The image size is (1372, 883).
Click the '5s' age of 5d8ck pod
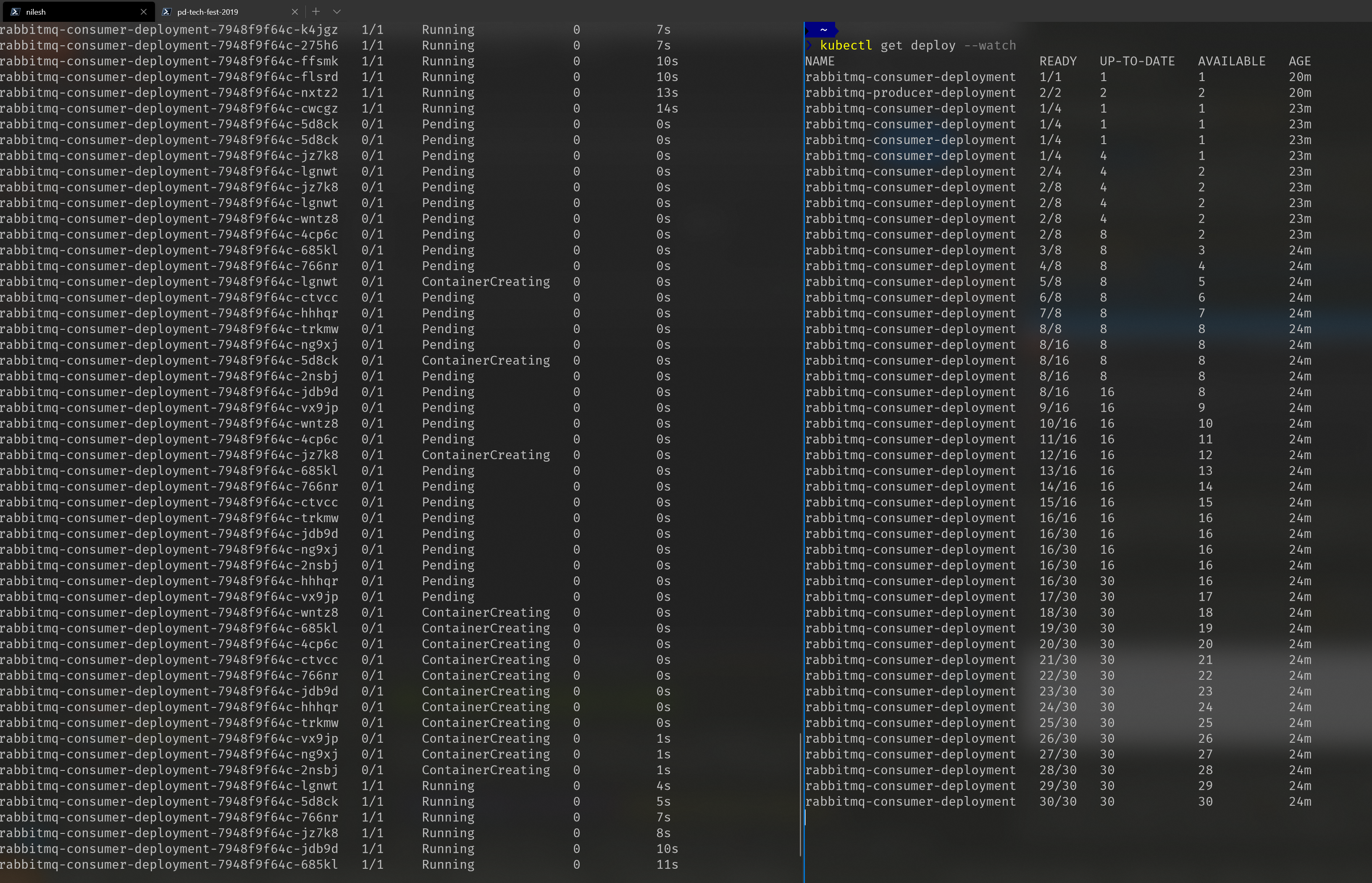click(663, 801)
